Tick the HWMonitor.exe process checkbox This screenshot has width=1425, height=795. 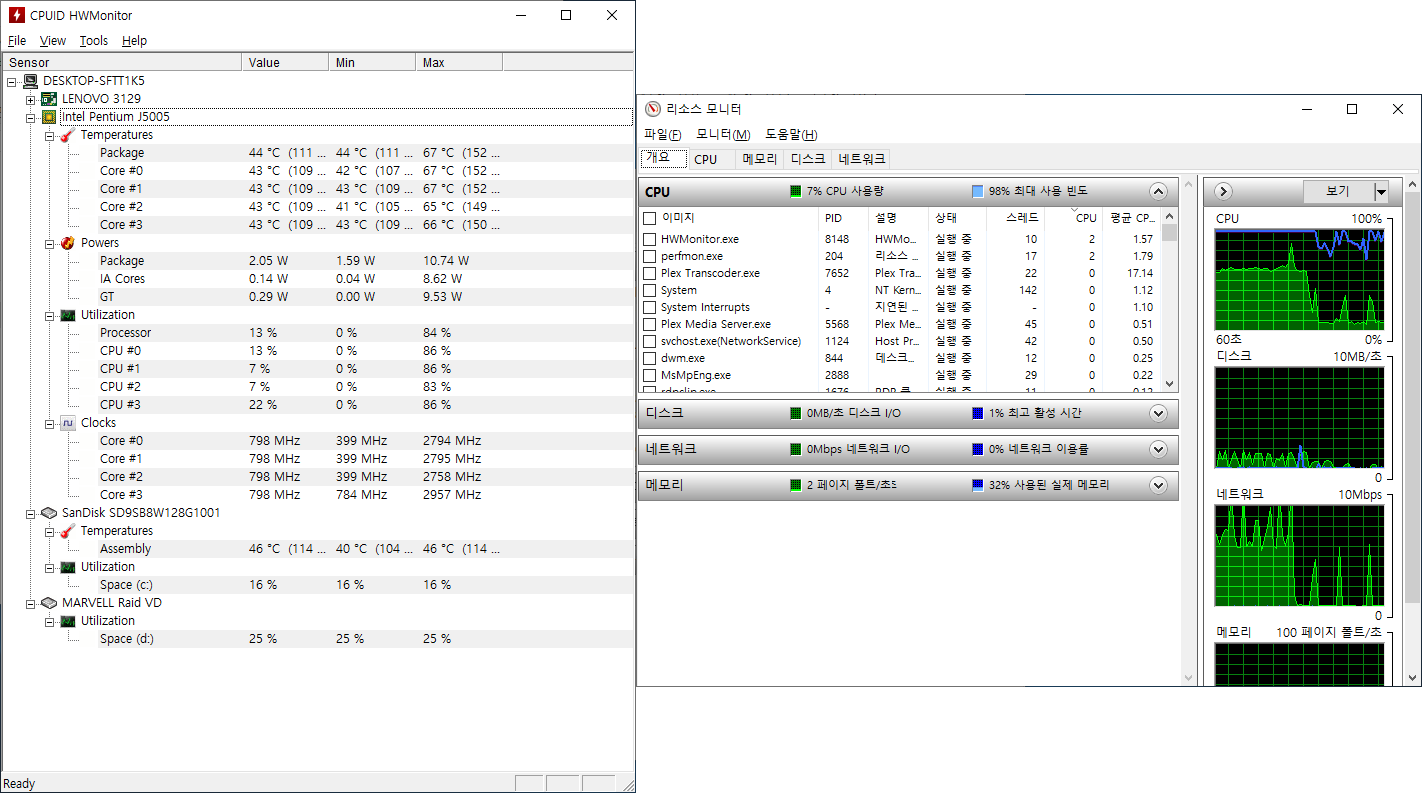[650, 239]
